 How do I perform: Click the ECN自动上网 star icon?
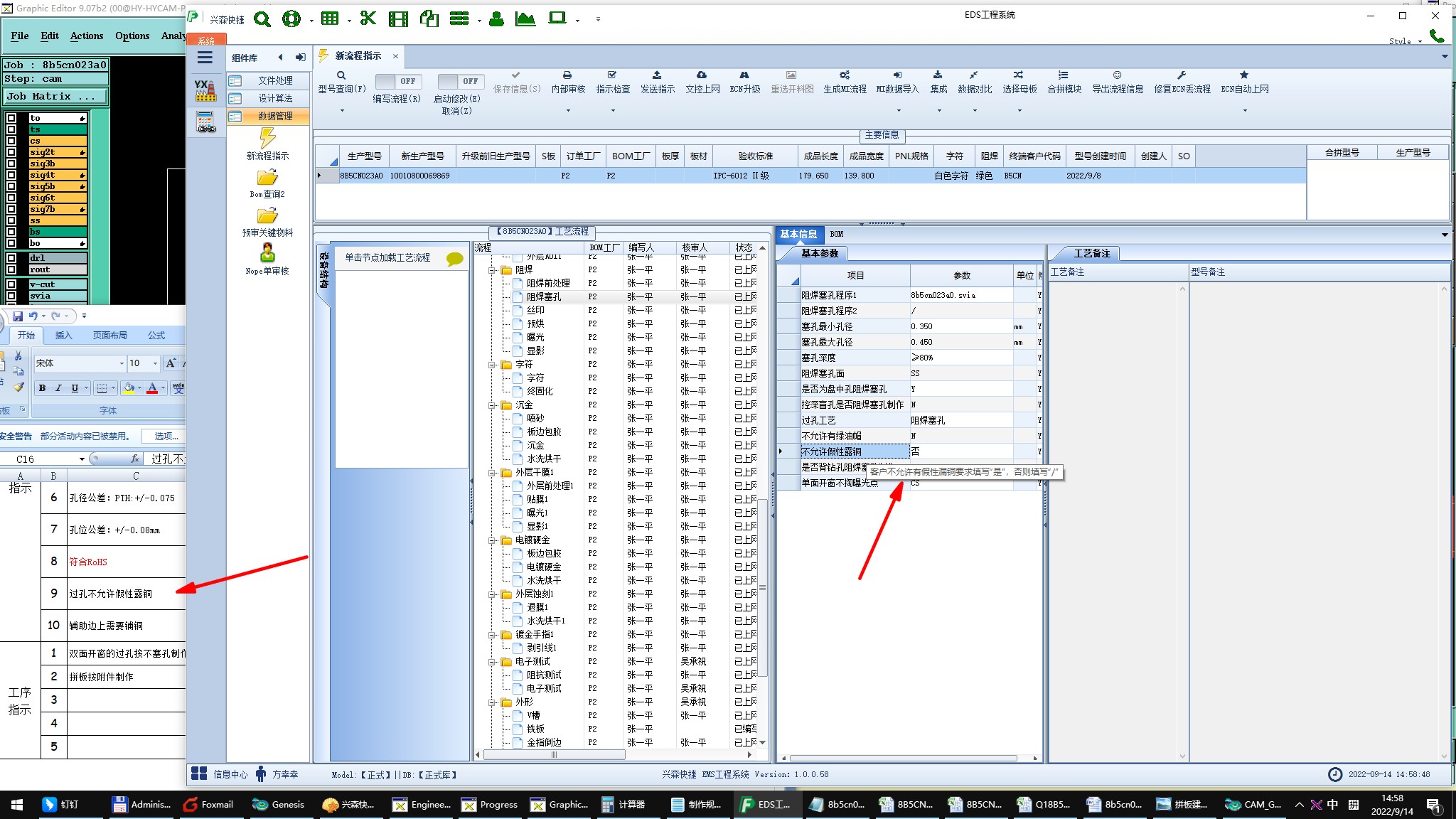1244,75
